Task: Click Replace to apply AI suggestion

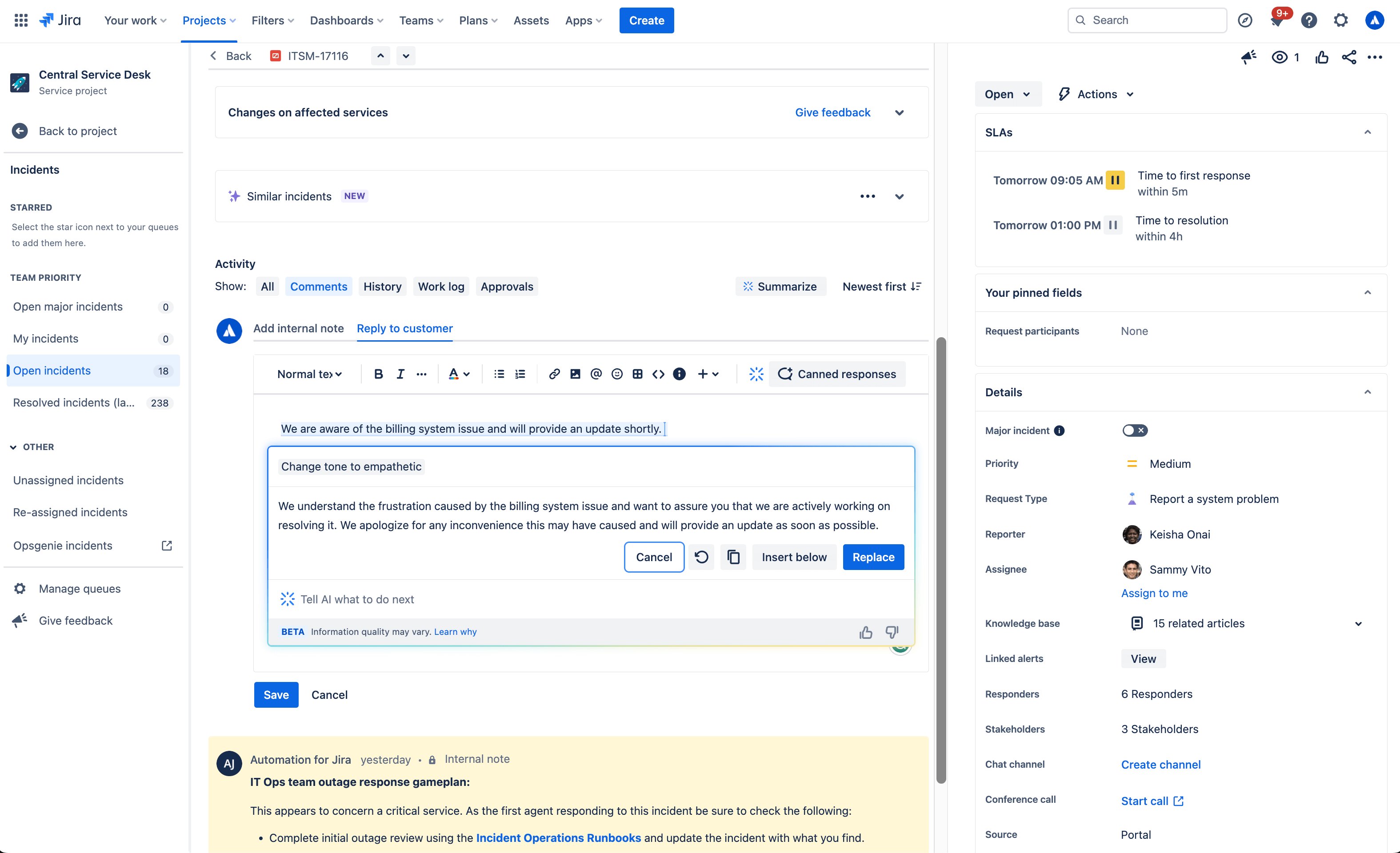Action: (873, 557)
